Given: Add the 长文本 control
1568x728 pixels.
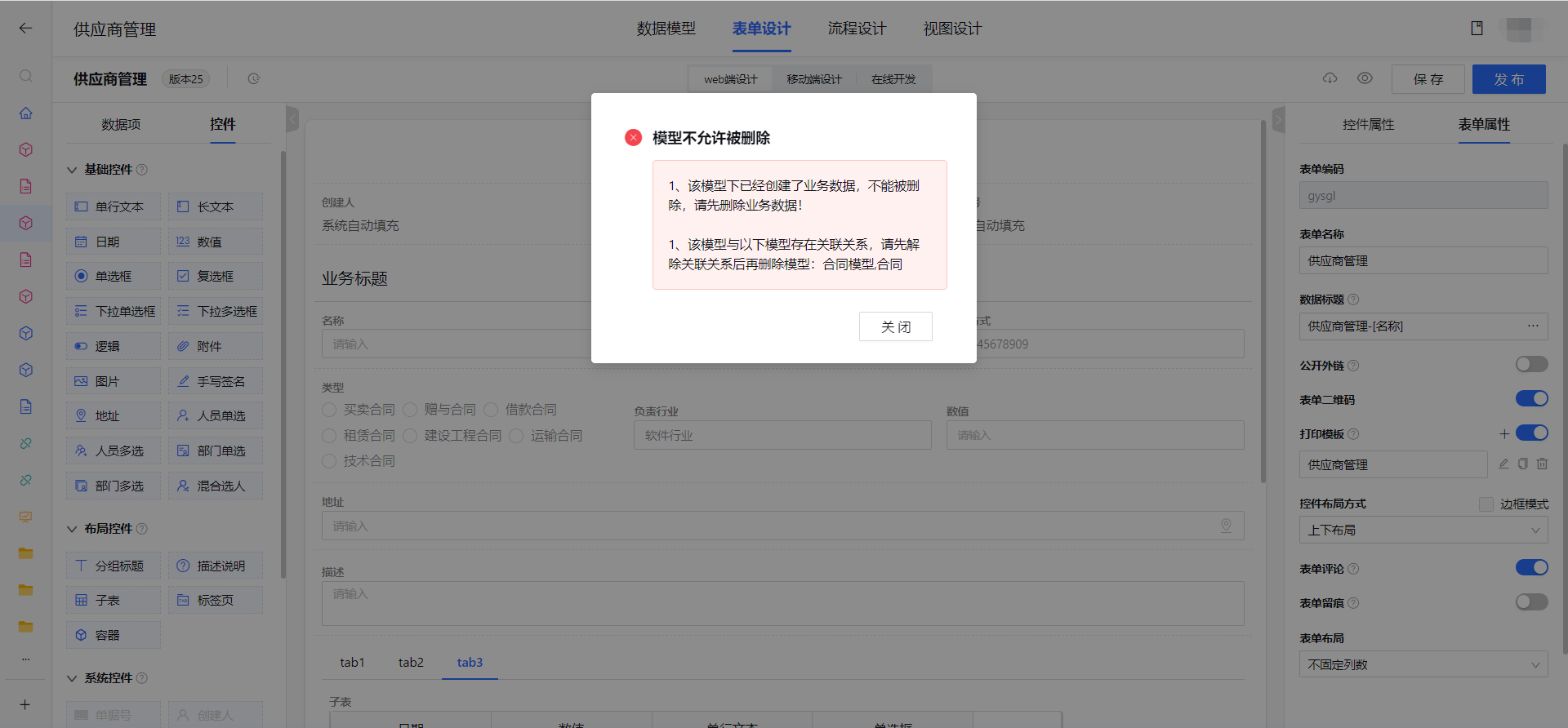Looking at the screenshot, I should pyautogui.click(x=216, y=206).
